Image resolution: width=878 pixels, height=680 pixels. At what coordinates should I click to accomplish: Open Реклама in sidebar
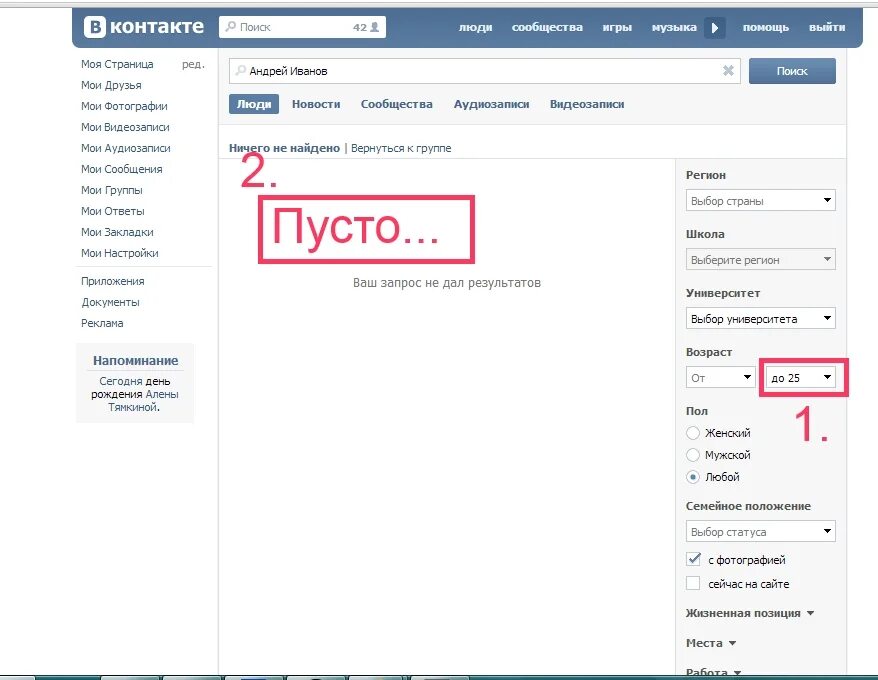click(102, 323)
